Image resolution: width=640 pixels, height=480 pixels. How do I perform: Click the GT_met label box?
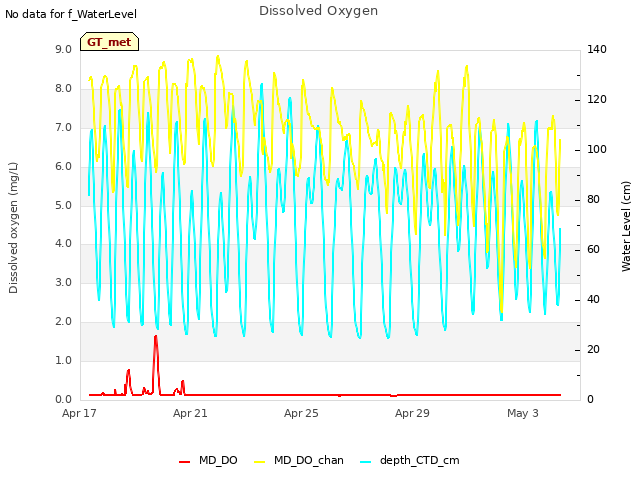(109, 42)
